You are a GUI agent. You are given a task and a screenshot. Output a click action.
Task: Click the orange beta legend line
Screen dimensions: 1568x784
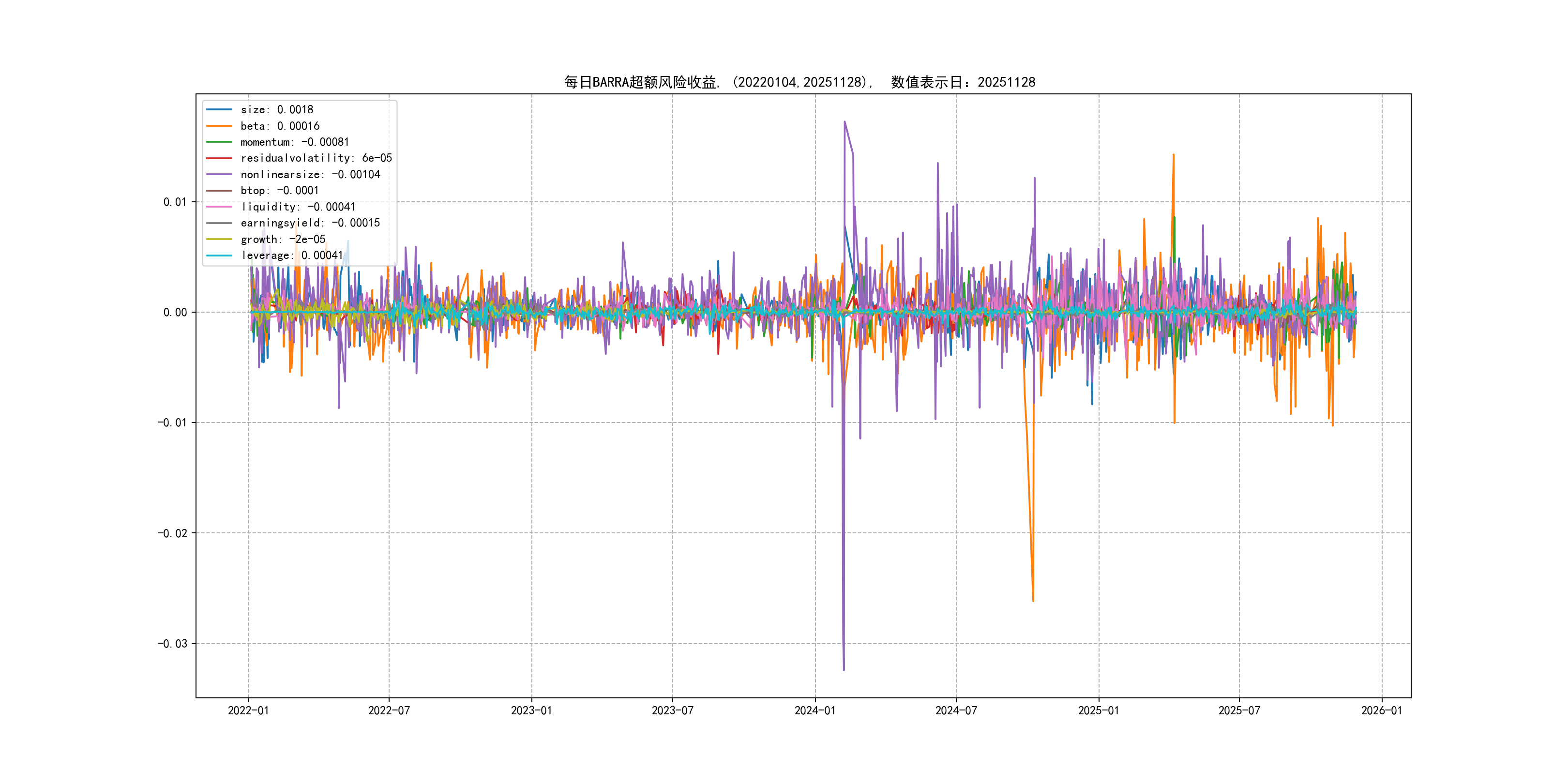pyautogui.click(x=219, y=126)
